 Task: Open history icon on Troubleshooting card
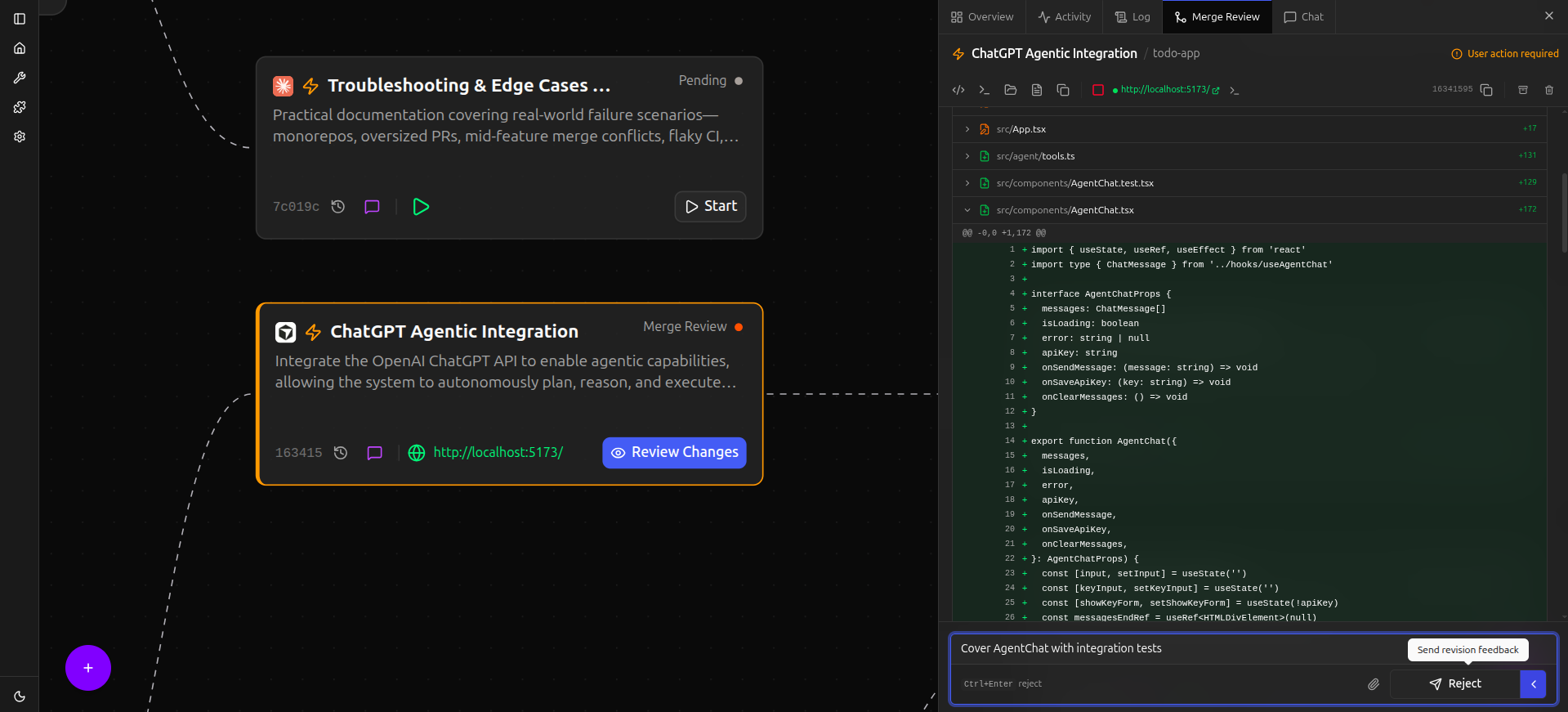coord(338,207)
